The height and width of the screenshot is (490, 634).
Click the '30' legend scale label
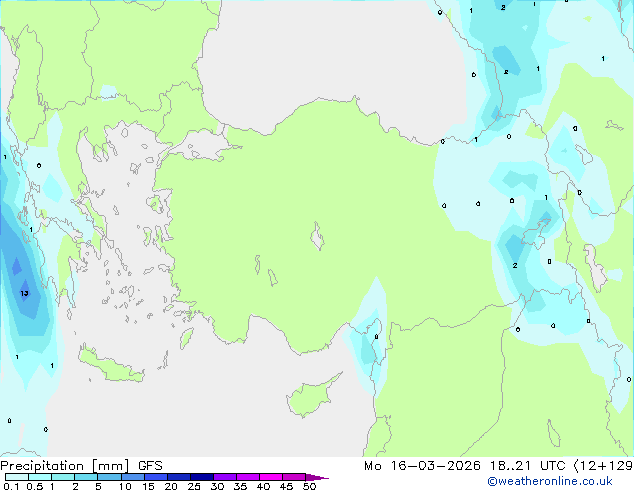pos(217,486)
